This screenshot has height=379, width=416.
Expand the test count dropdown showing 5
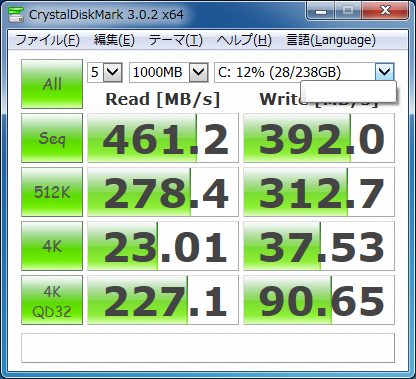click(113, 72)
